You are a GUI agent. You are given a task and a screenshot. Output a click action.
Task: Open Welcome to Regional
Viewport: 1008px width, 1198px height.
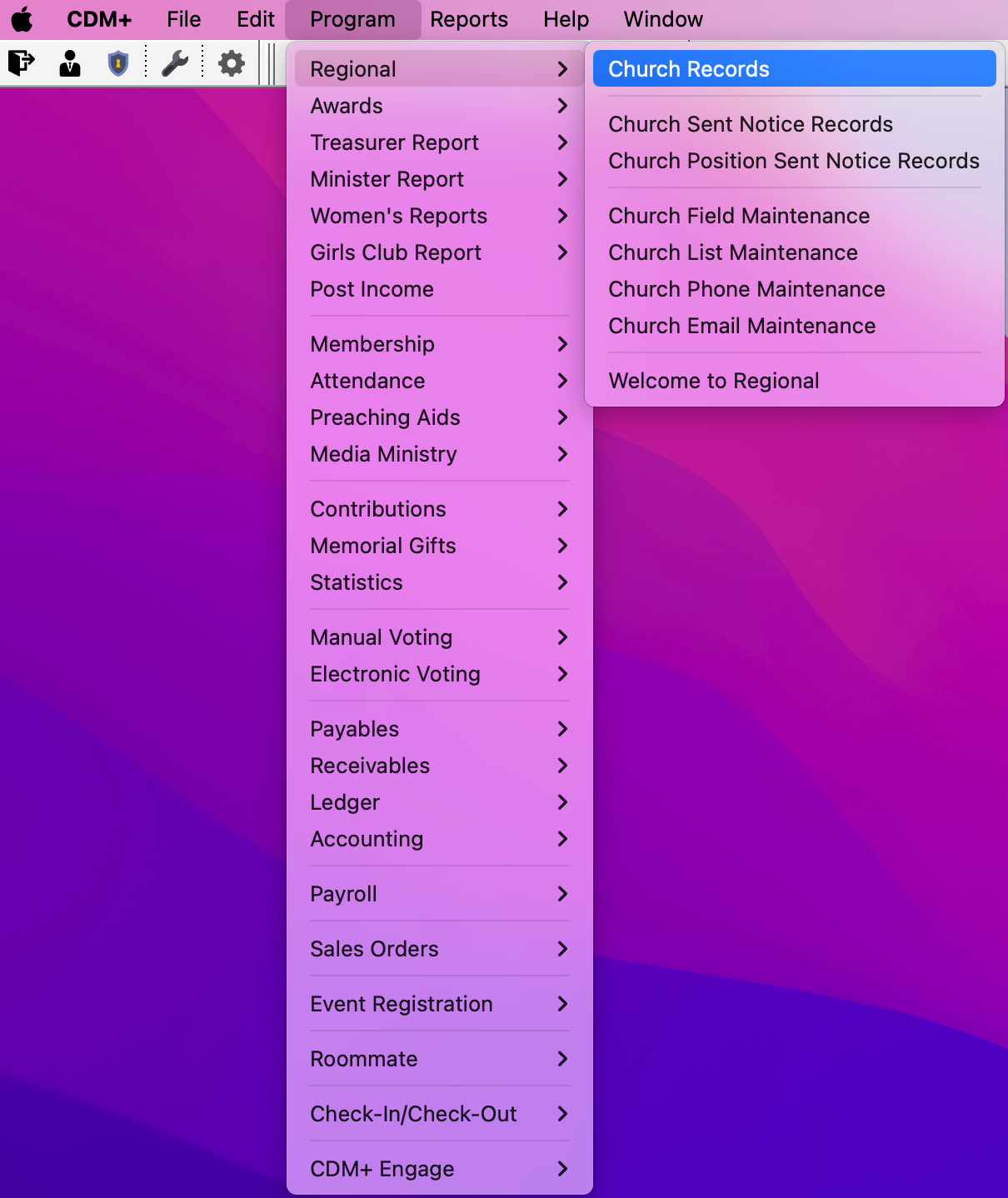[x=714, y=380]
